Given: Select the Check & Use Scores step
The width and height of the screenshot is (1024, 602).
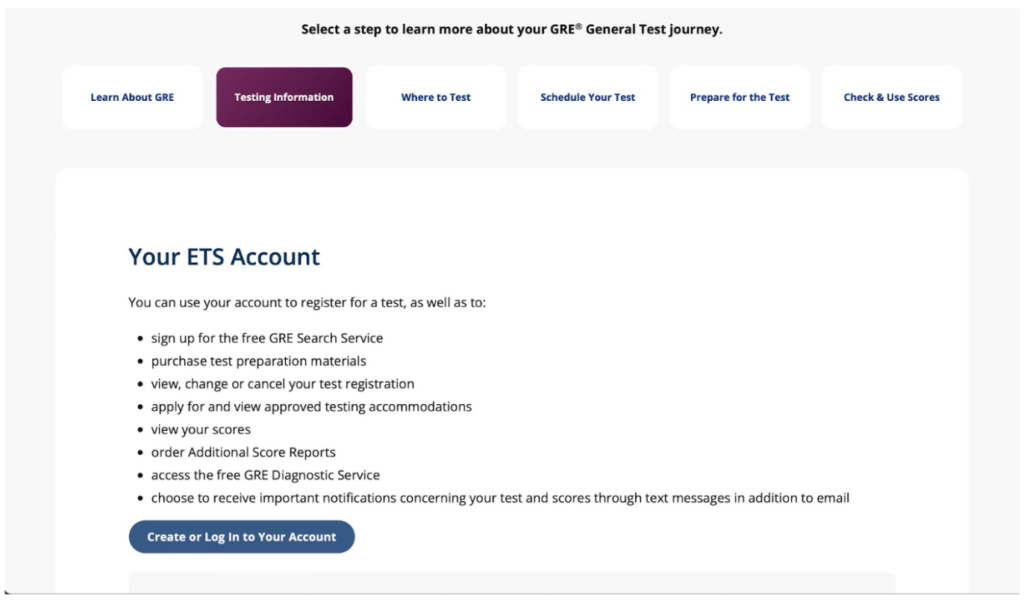Looking at the screenshot, I should 892,97.
